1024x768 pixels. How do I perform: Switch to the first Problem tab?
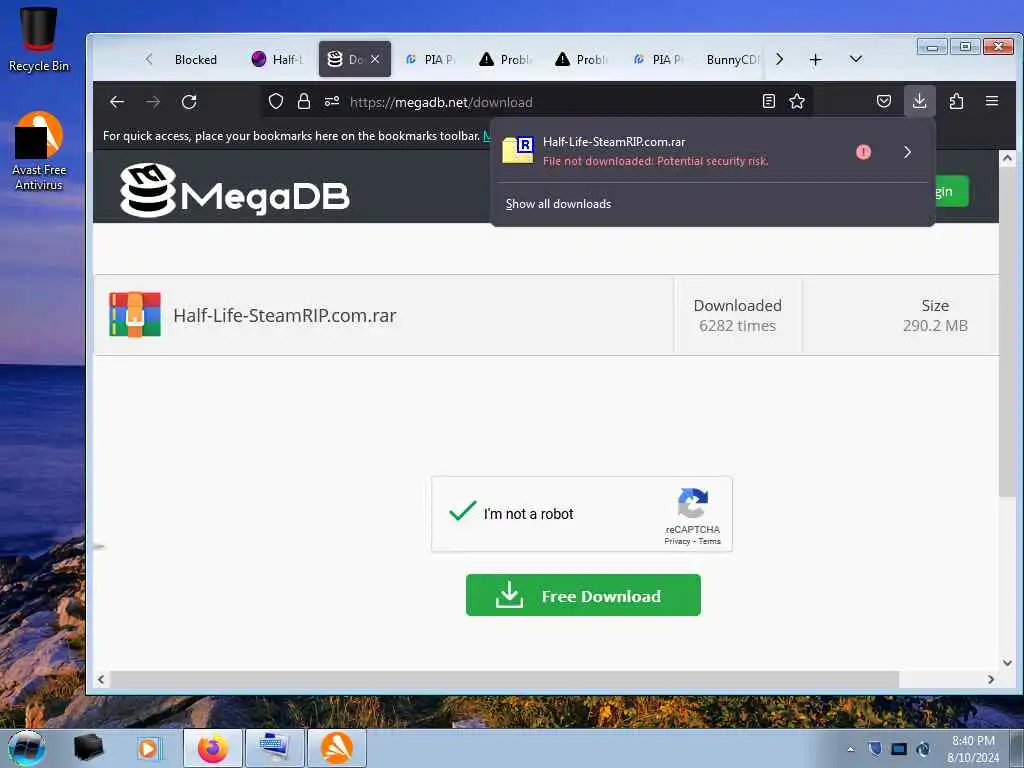tap(506, 59)
